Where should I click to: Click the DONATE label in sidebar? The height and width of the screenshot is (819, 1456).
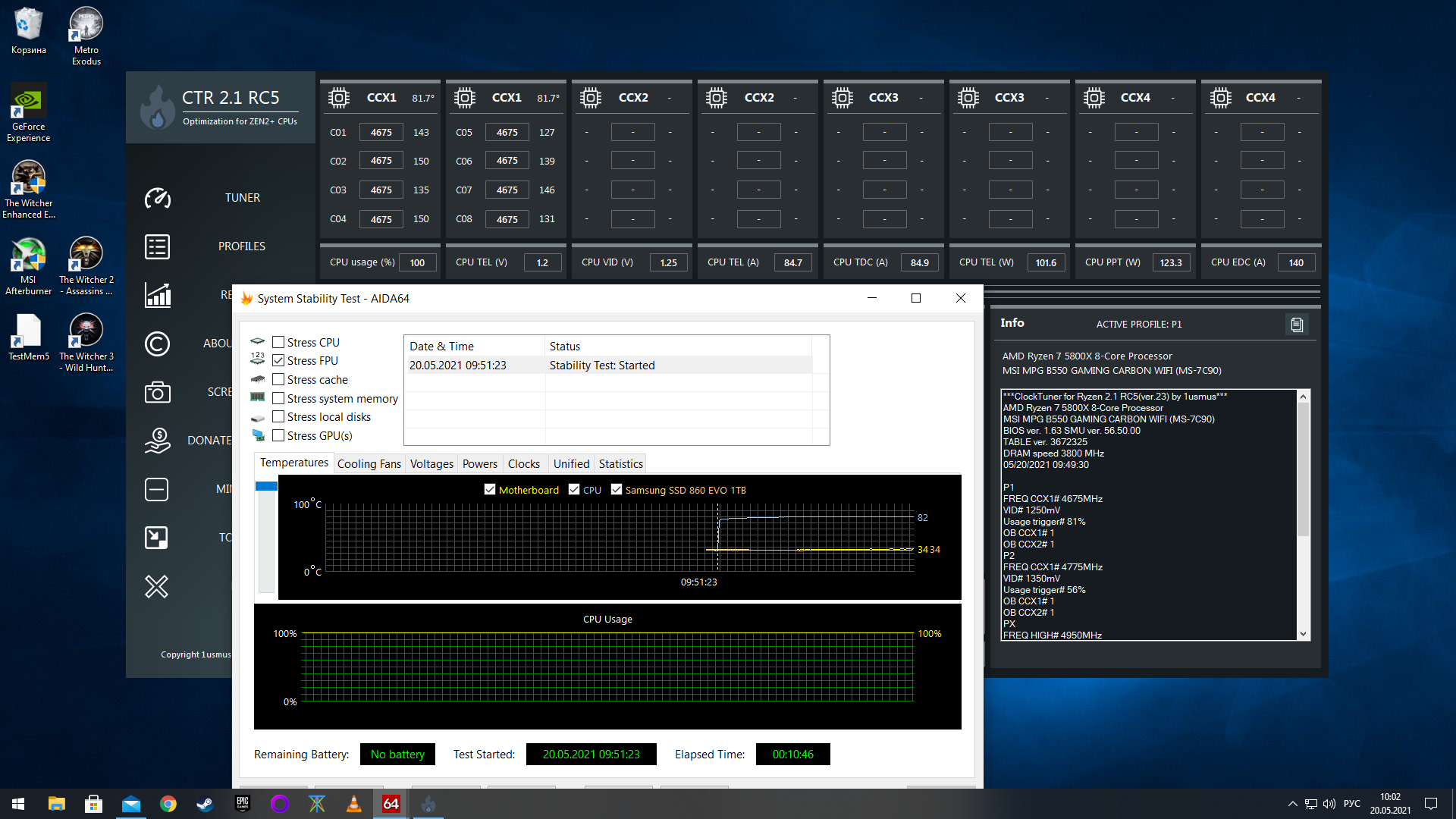point(209,441)
